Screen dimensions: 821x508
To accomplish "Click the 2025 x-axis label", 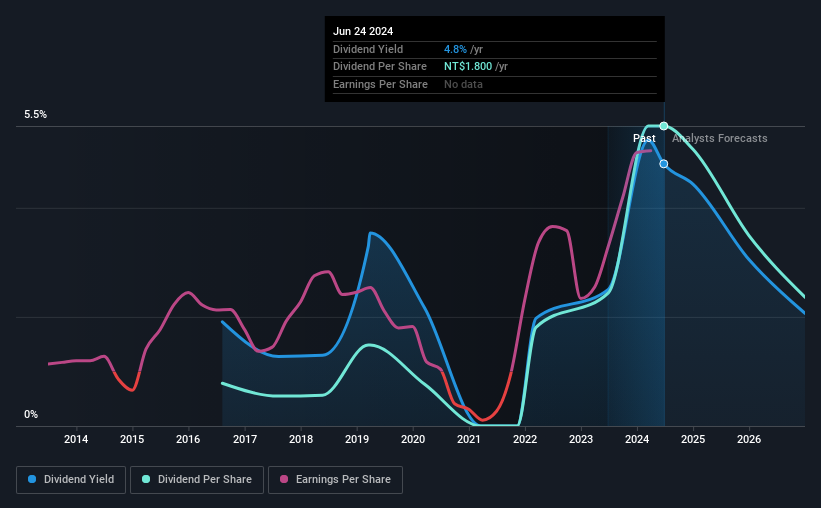I will tap(693, 439).
